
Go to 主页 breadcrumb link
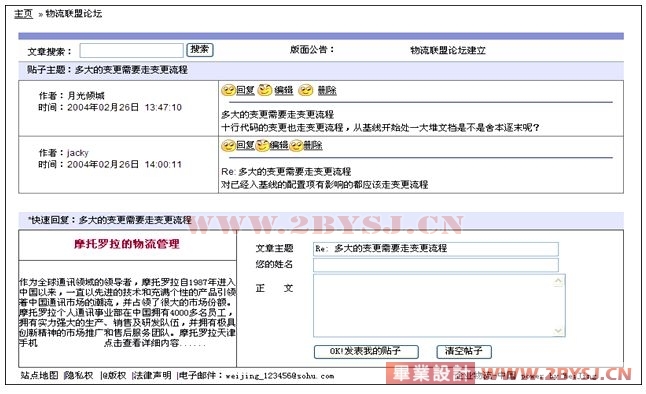[x=23, y=14]
